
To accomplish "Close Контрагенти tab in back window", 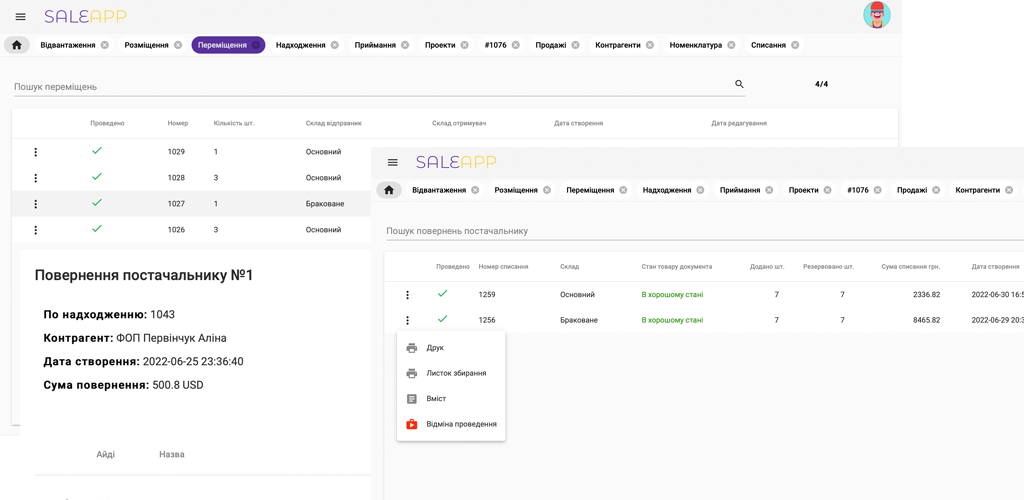I will click(650, 45).
